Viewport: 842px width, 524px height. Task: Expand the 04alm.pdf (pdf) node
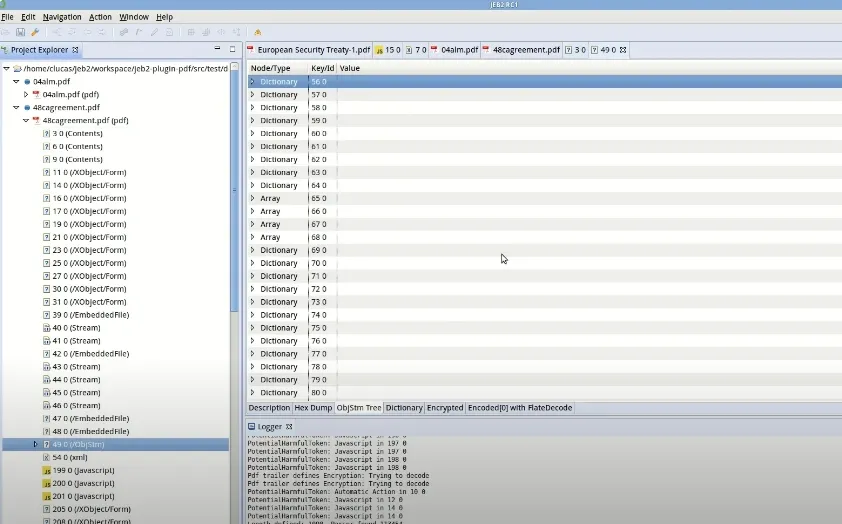(26, 94)
